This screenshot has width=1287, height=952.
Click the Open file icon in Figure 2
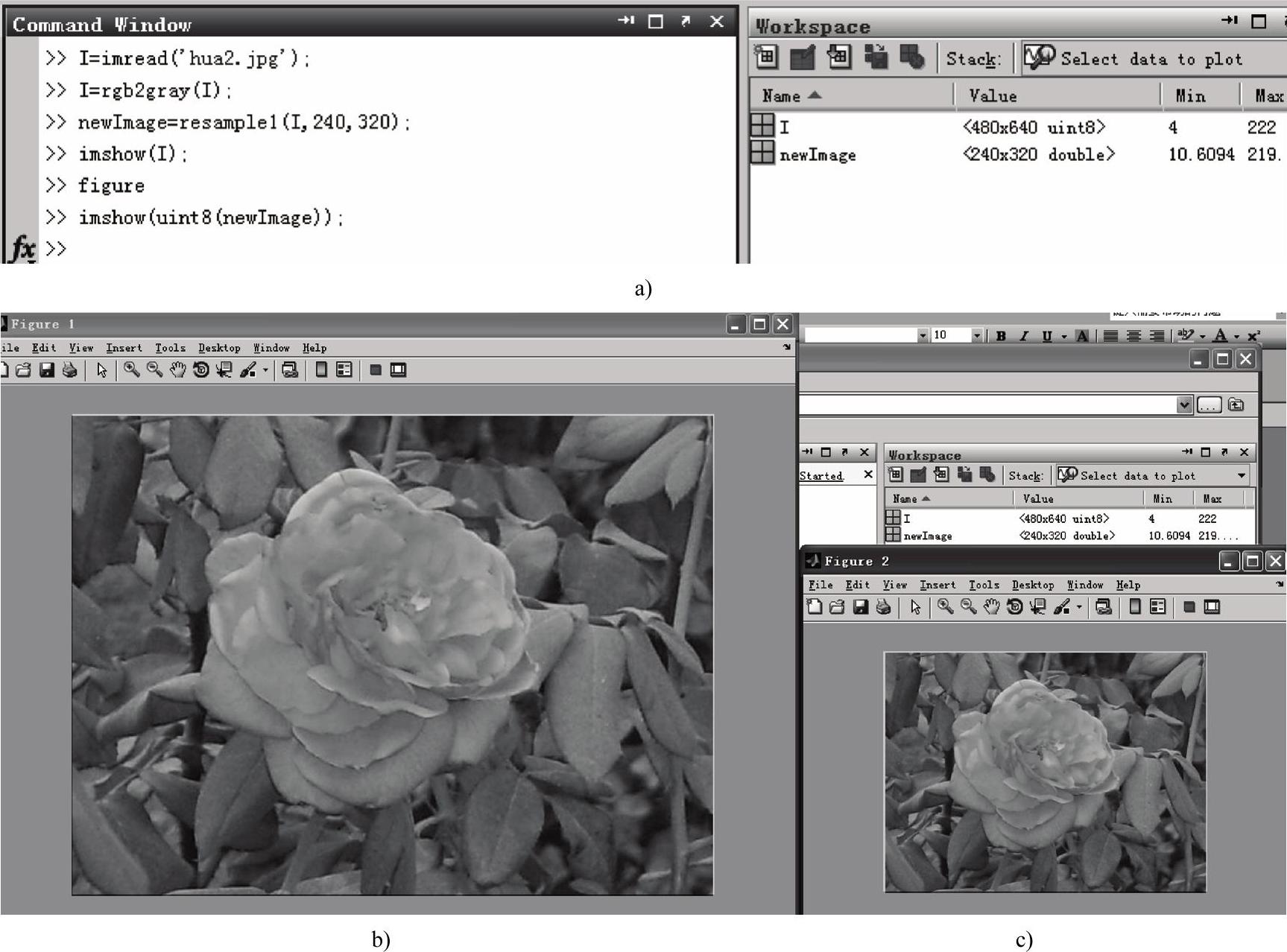coord(837,607)
